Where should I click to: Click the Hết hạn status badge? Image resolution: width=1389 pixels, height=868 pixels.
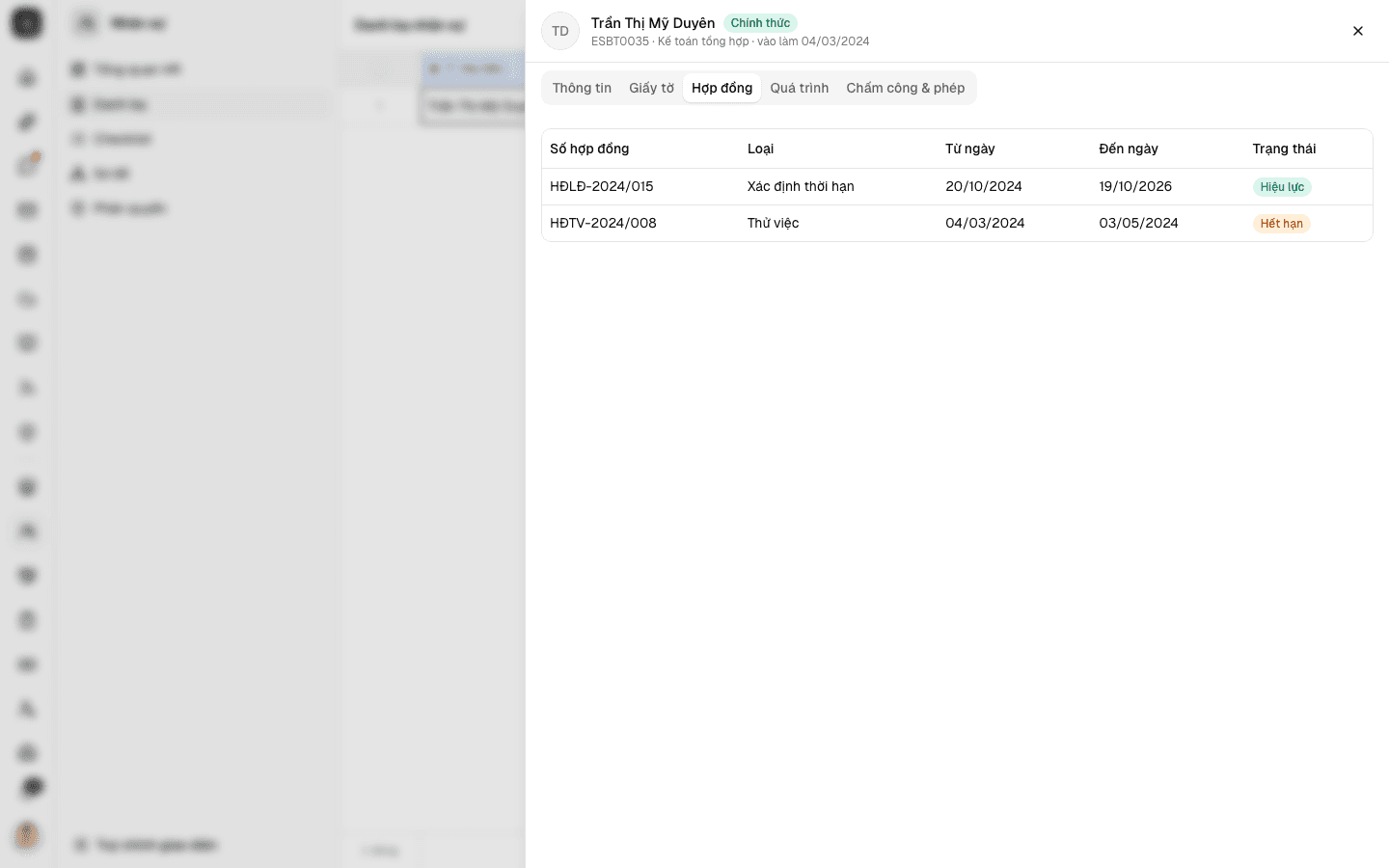click(x=1281, y=224)
